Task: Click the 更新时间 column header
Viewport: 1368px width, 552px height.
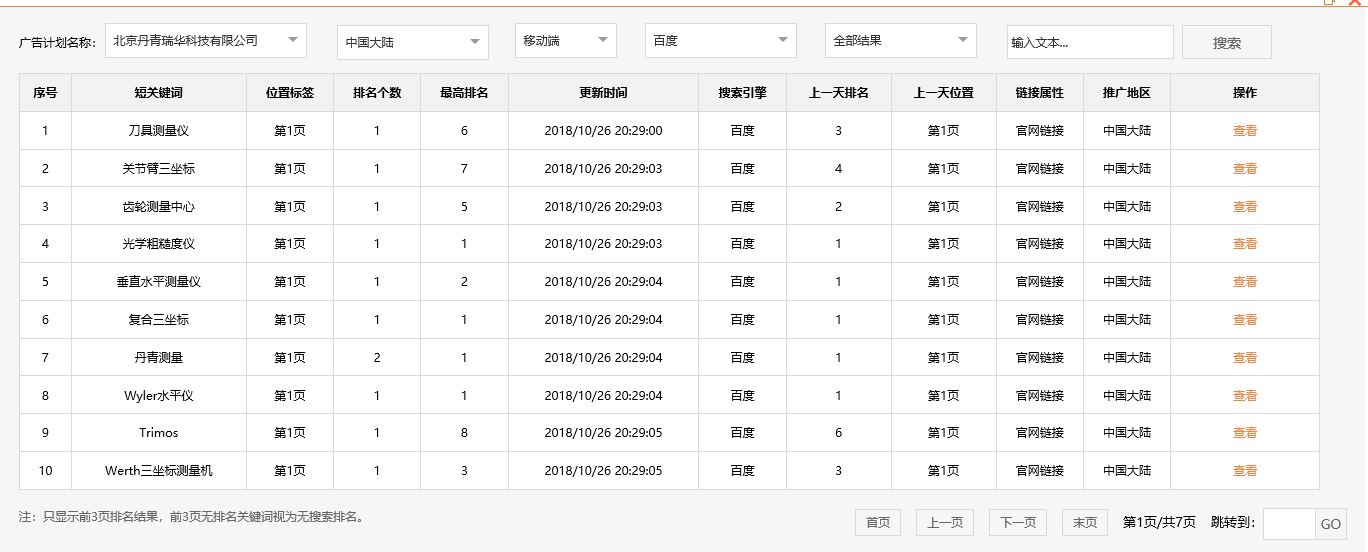Action: 603,93
